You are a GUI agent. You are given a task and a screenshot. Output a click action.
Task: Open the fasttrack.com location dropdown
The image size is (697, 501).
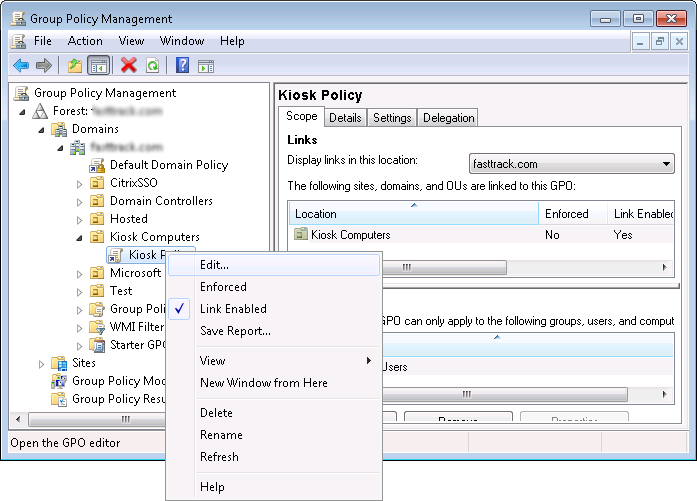point(572,164)
